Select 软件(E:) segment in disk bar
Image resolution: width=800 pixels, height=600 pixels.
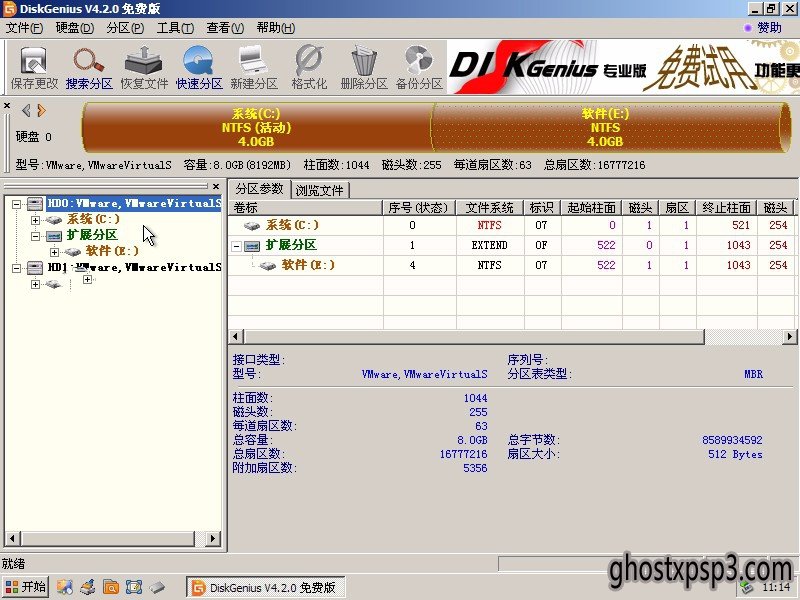(605, 128)
